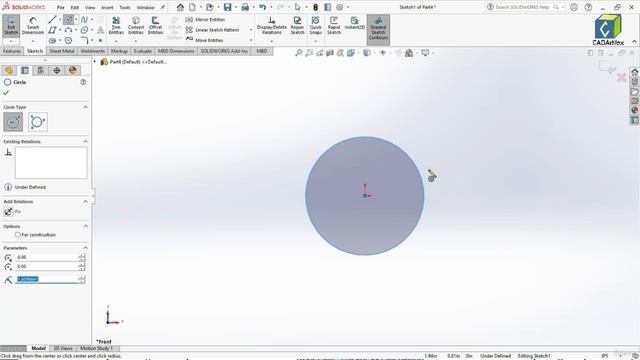Click the Convert Entities tool

136,26
